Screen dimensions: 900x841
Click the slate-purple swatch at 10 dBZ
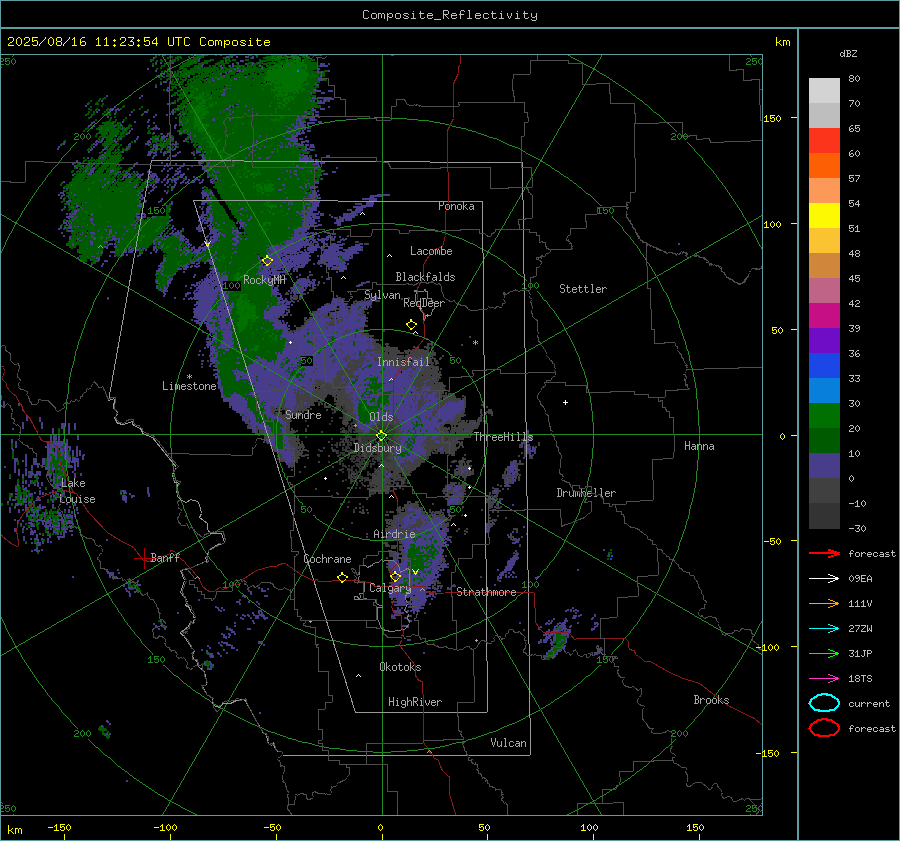coord(824,466)
